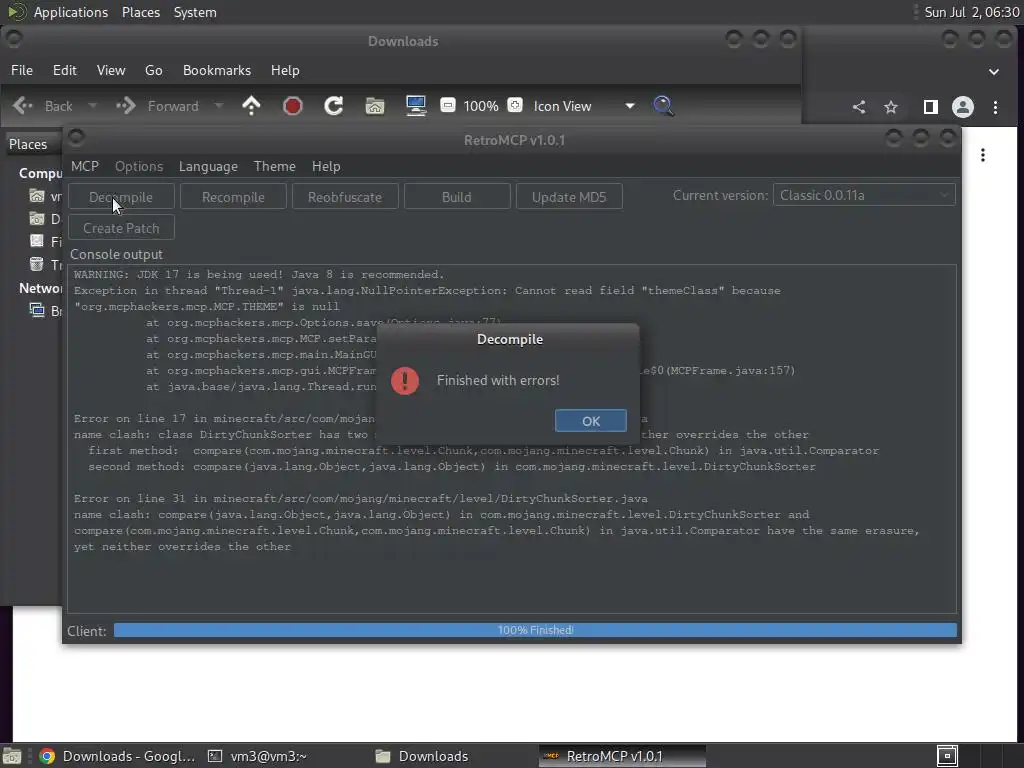Click the red error icon in dialog

tap(405, 381)
